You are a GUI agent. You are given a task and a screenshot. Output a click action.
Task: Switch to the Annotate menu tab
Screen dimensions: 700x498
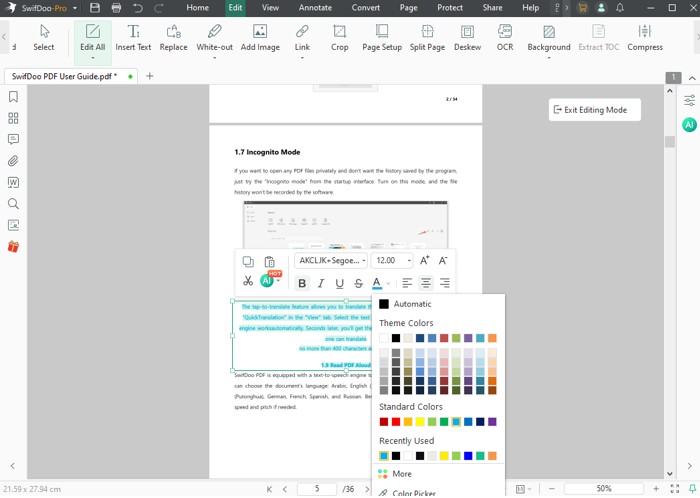tap(315, 8)
